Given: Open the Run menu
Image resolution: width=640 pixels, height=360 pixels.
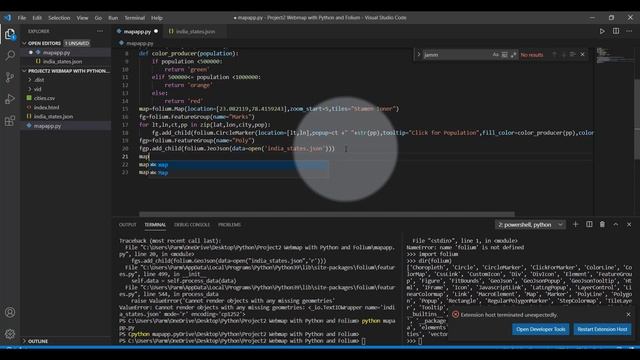Looking at the screenshot, I should point(113,18).
